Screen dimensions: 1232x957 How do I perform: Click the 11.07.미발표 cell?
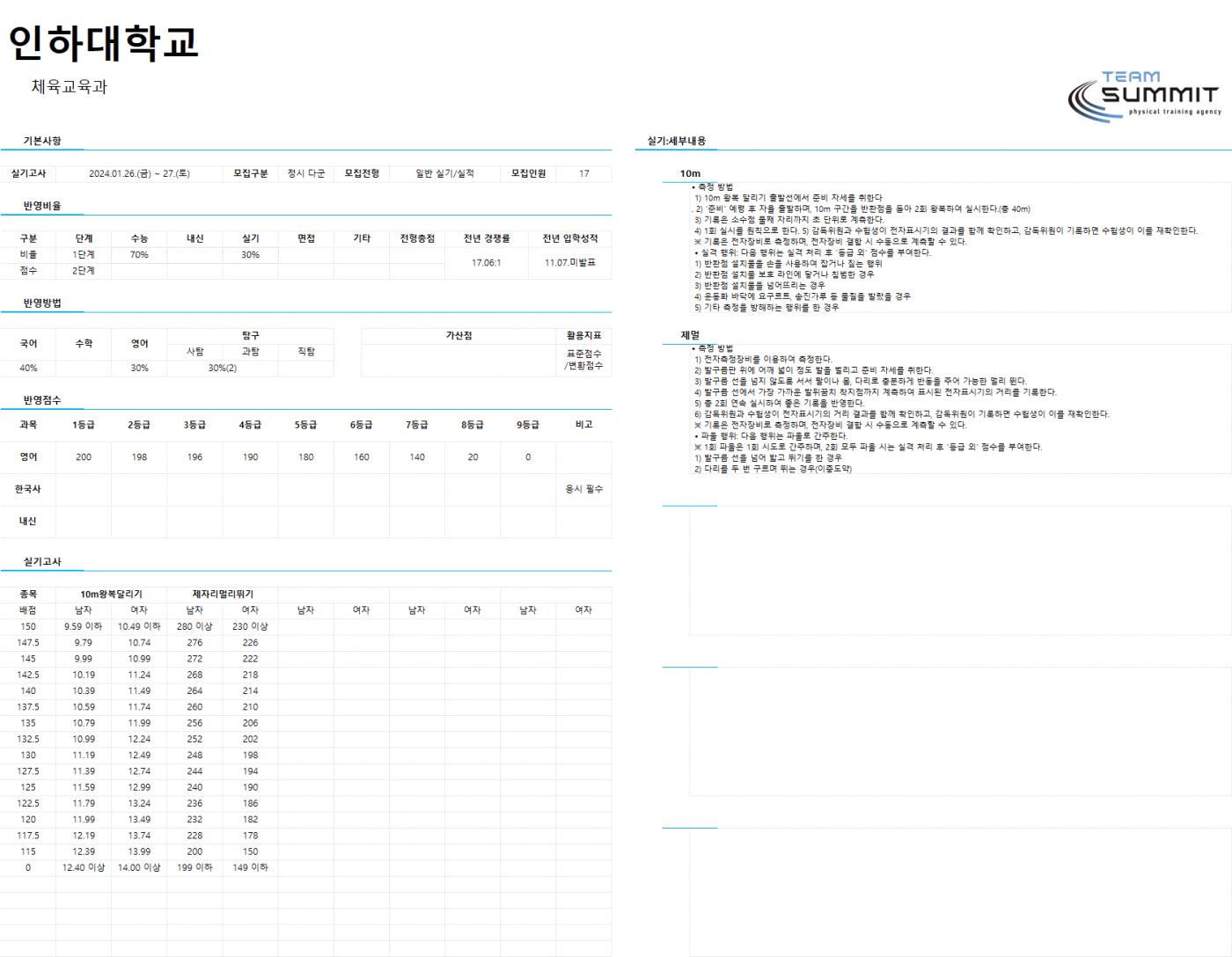(x=570, y=262)
